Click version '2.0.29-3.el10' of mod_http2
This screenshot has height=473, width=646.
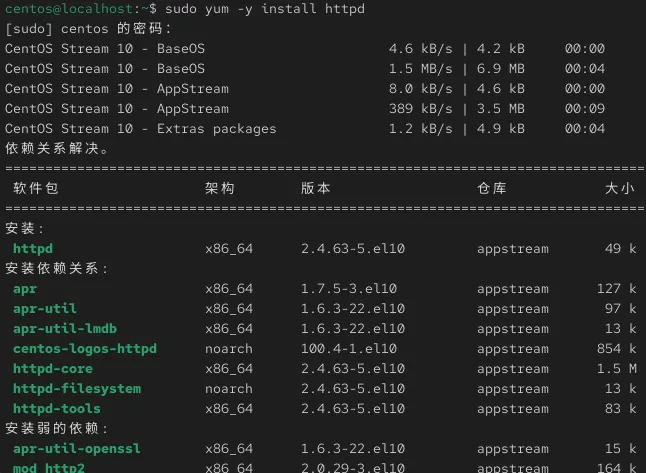[353, 468]
